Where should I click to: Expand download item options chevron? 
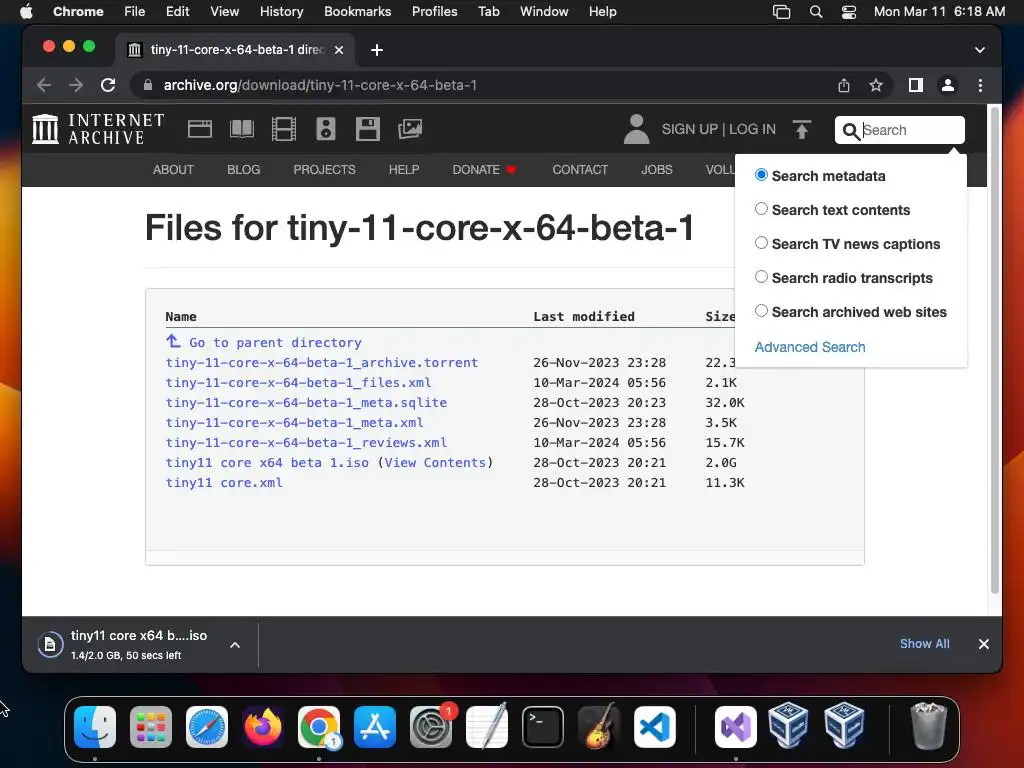[235, 645]
